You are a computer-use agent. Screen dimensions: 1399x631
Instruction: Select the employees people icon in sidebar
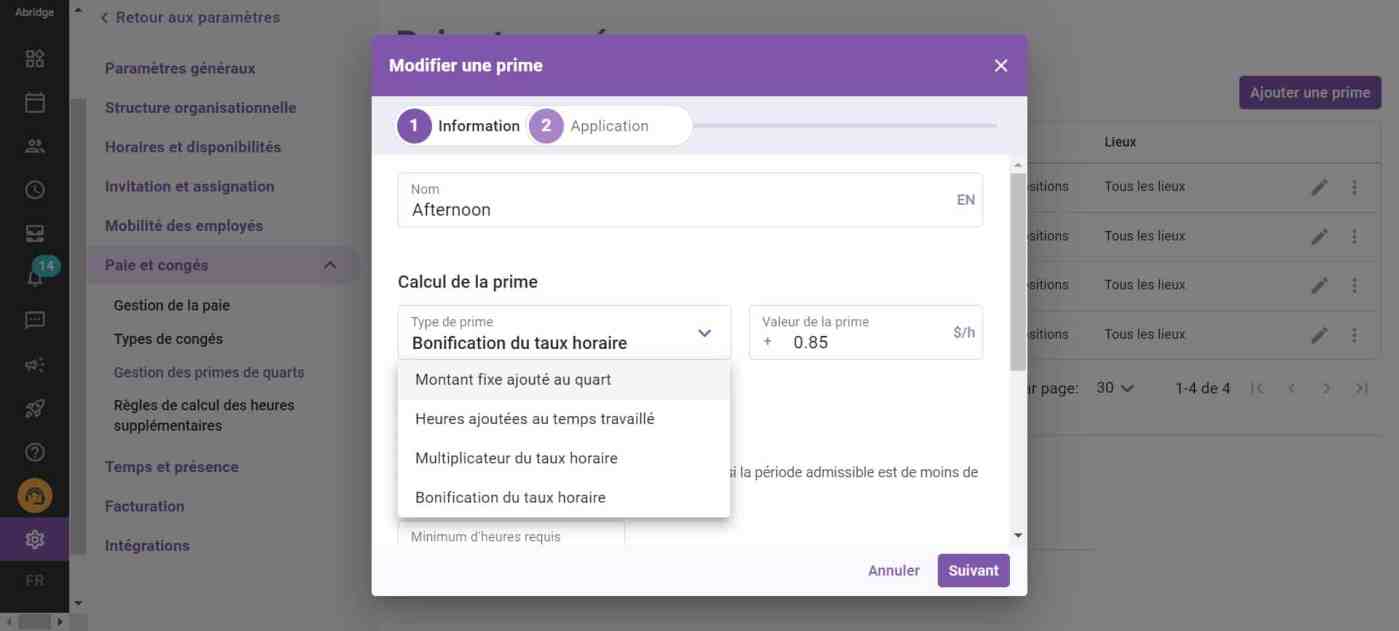[34, 145]
